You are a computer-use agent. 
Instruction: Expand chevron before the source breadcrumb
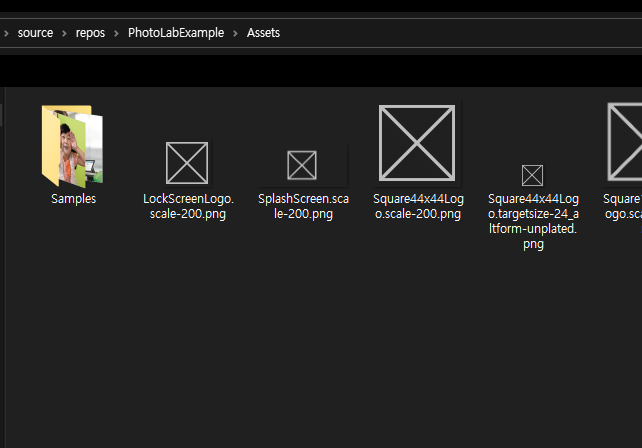[6, 33]
